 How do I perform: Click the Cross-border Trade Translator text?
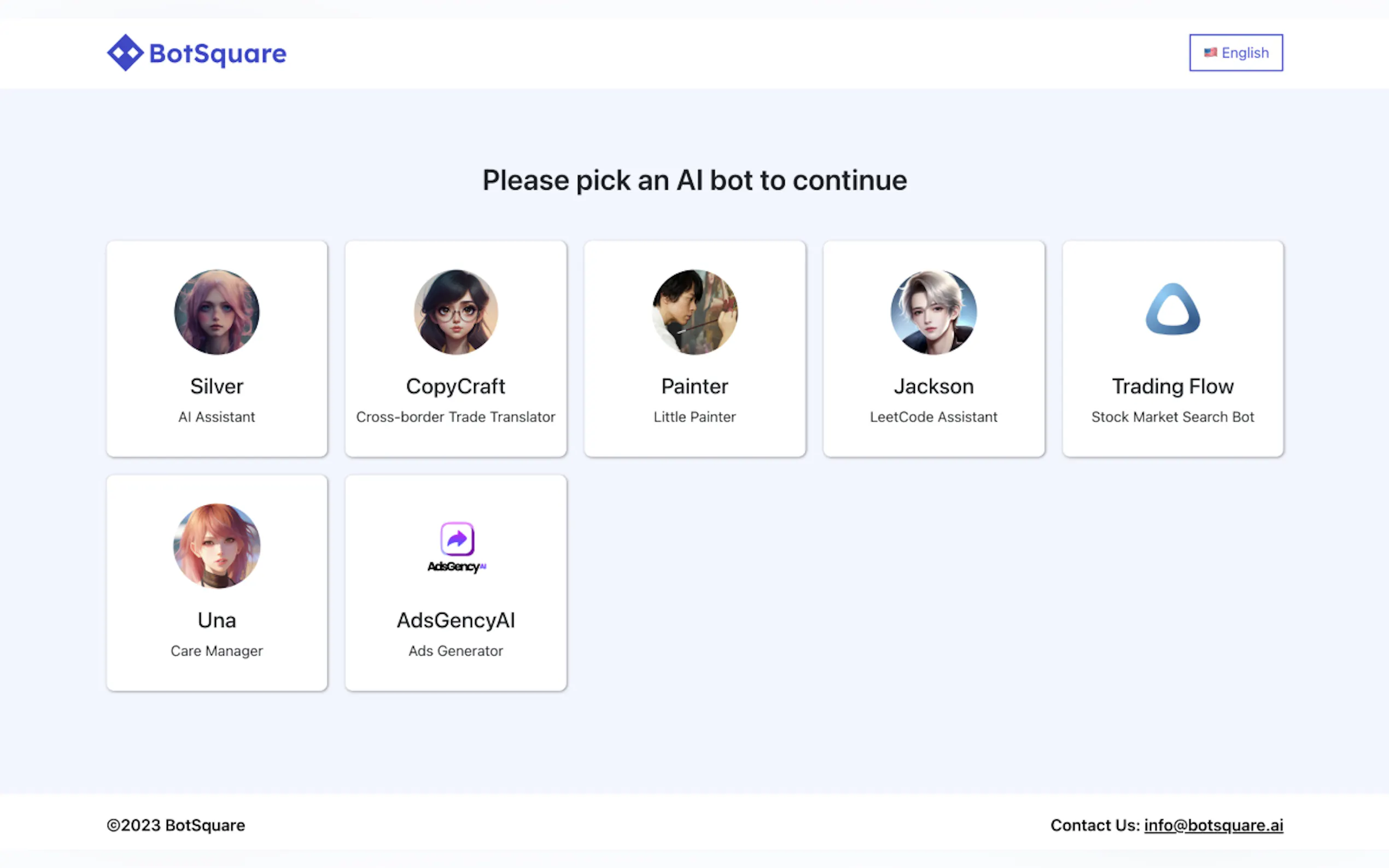point(456,417)
